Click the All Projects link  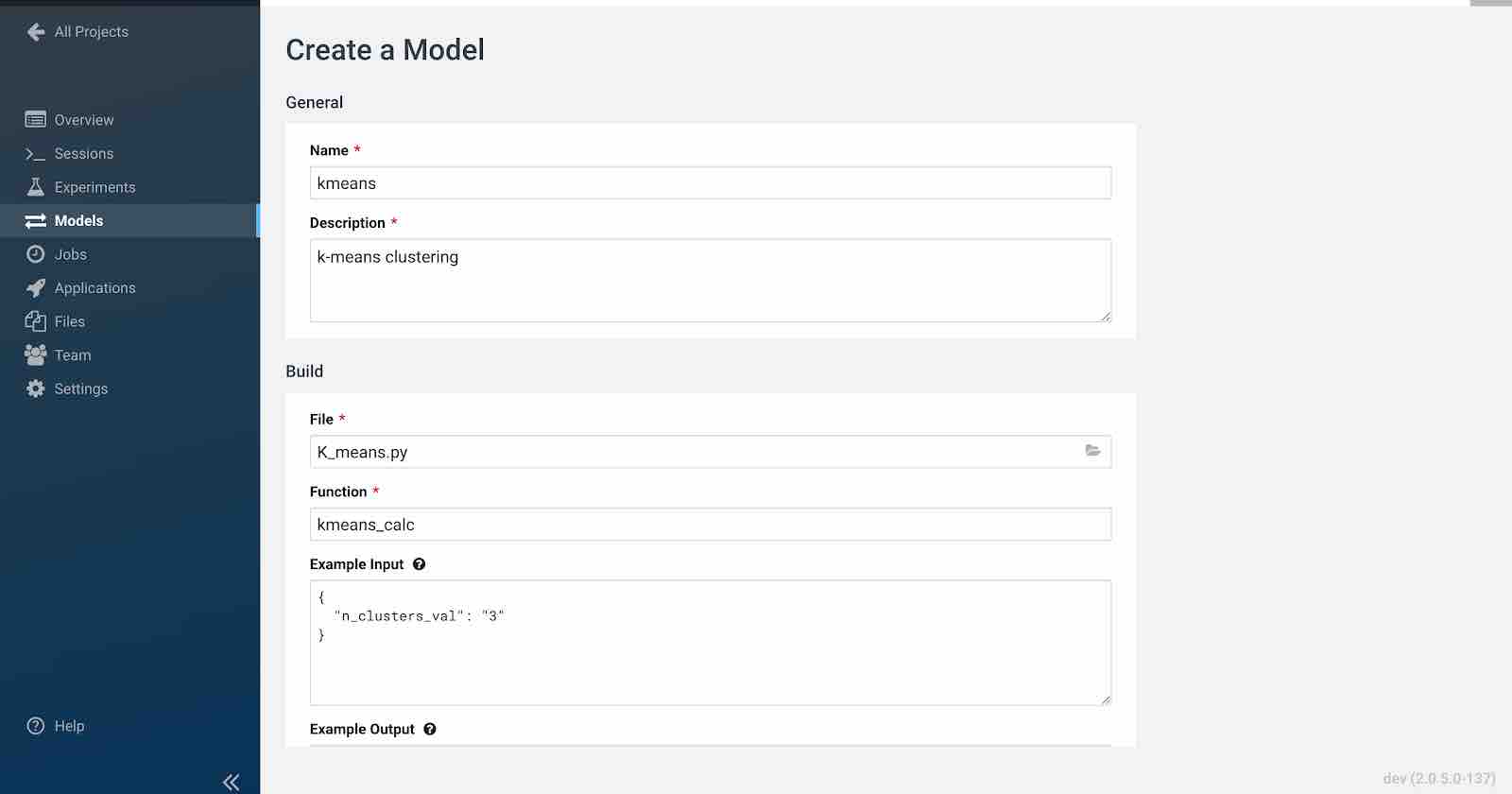(x=92, y=32)
